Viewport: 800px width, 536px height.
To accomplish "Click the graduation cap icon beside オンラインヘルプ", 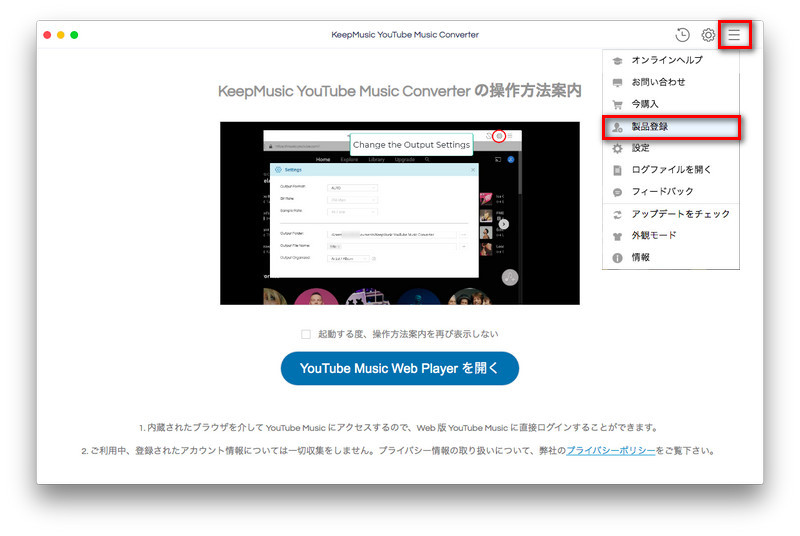I will pyautogui.click(x=617, y=61).
